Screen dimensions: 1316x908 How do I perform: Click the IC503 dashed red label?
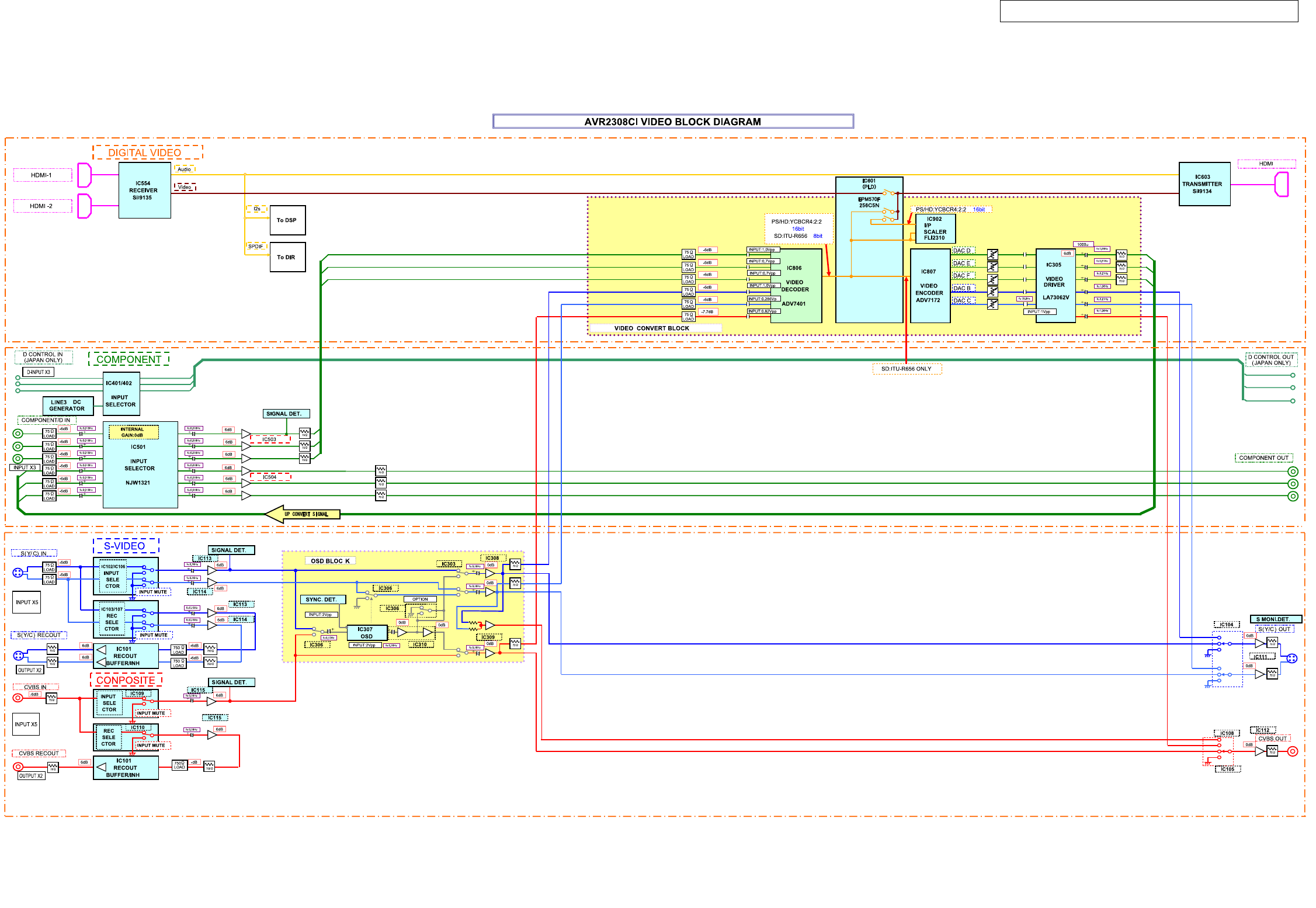270,439
